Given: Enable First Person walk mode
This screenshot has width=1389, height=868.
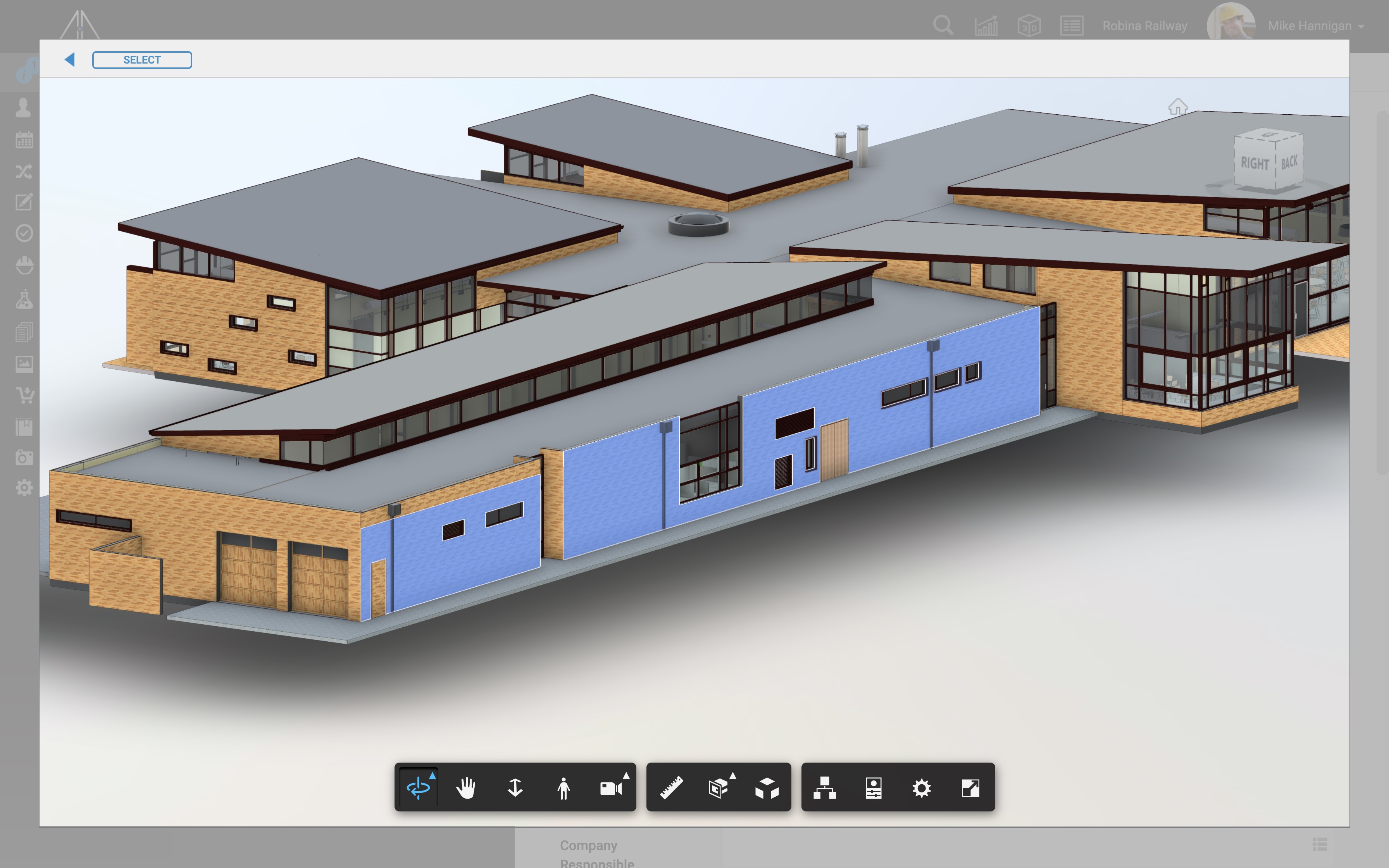Looking at the screenshot, I should (563, 788).
